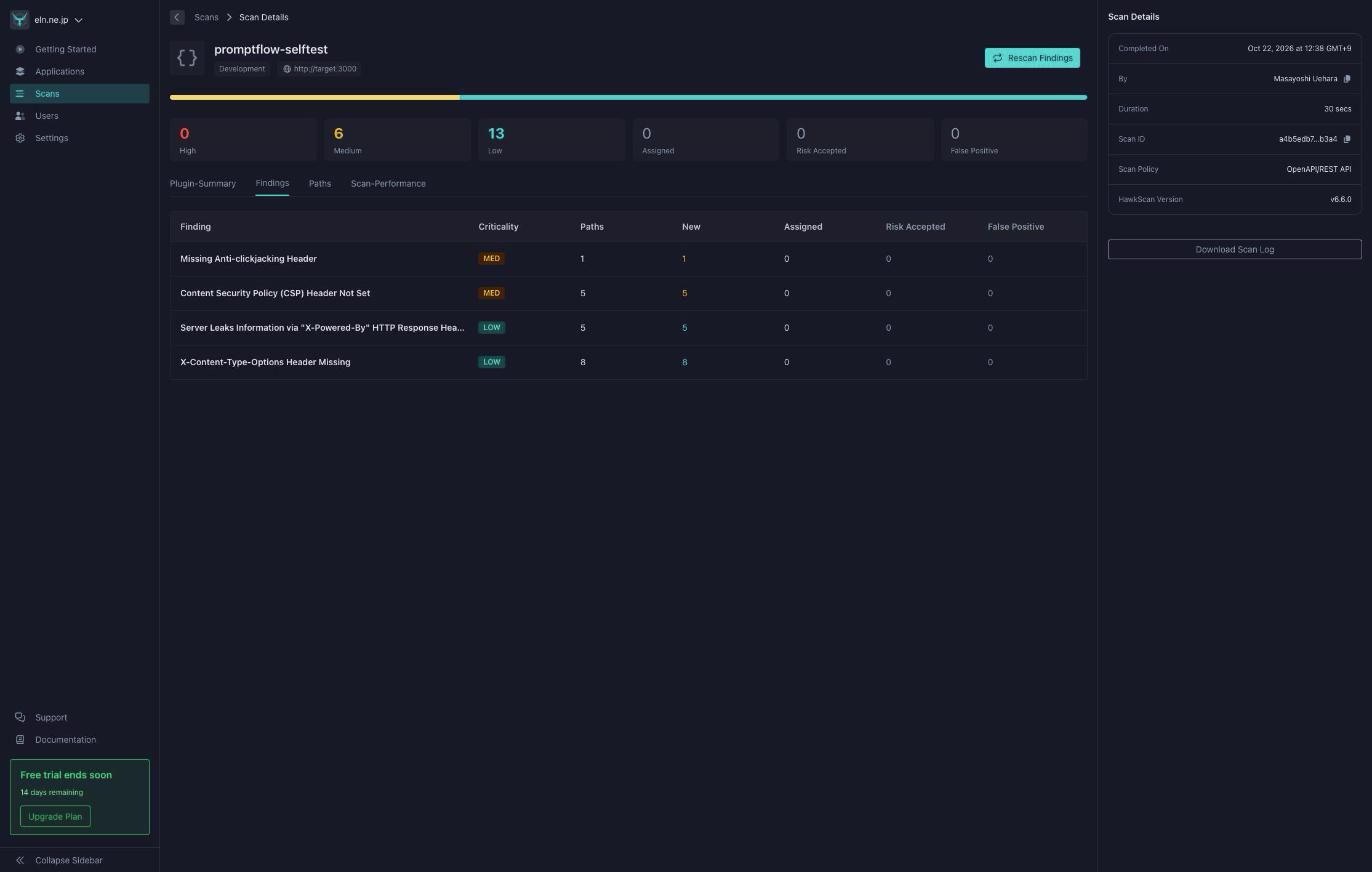The height and width of the screenshot is (872, 1372).
Task: Click the yellow medium-severity segment of the bar
Action: 315,98
